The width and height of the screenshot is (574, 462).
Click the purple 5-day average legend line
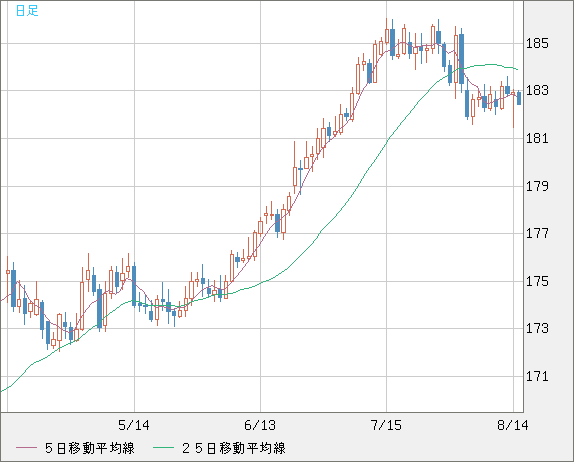pos(26,448)
